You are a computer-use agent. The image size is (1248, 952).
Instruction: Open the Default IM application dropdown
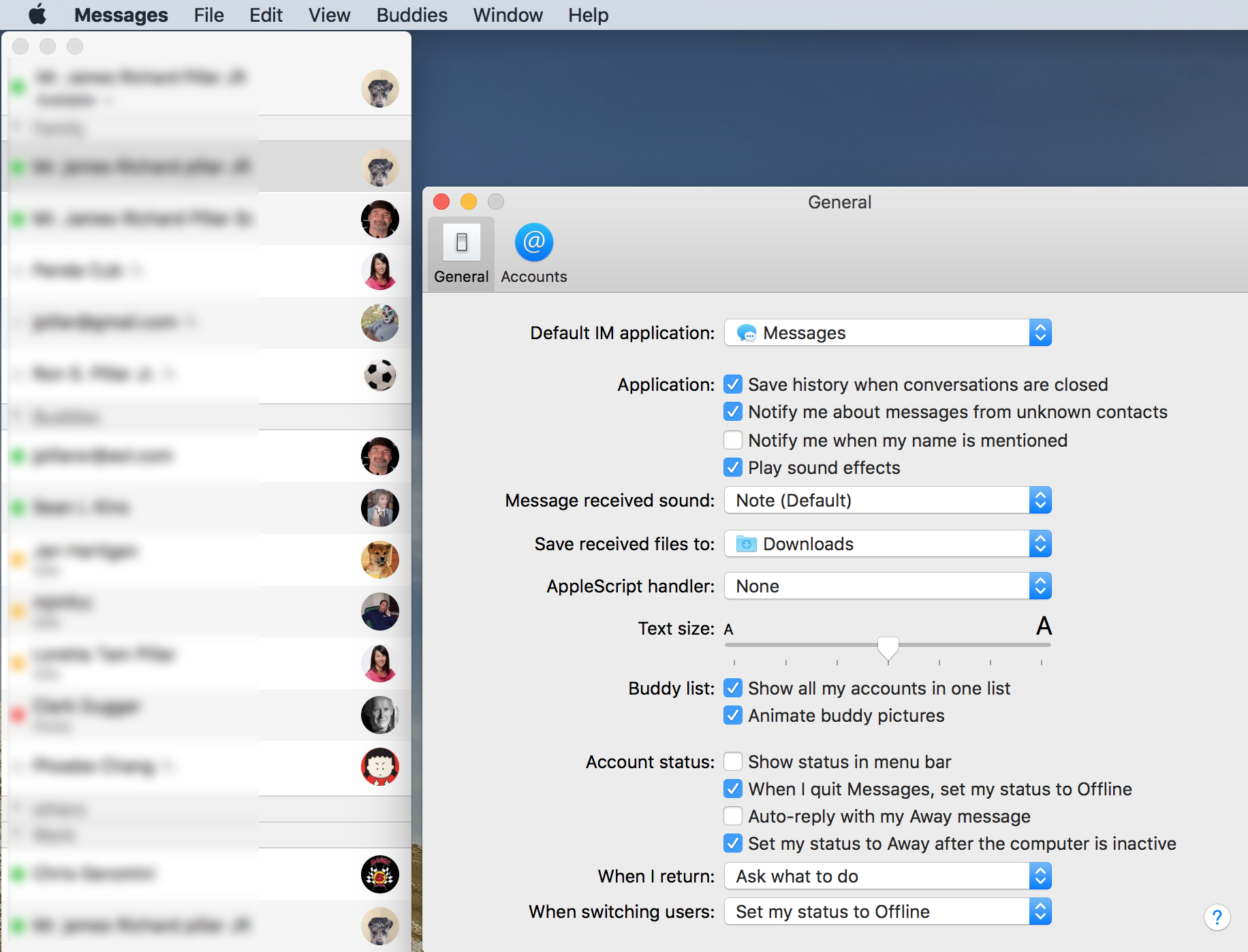[x=888, y=333]
